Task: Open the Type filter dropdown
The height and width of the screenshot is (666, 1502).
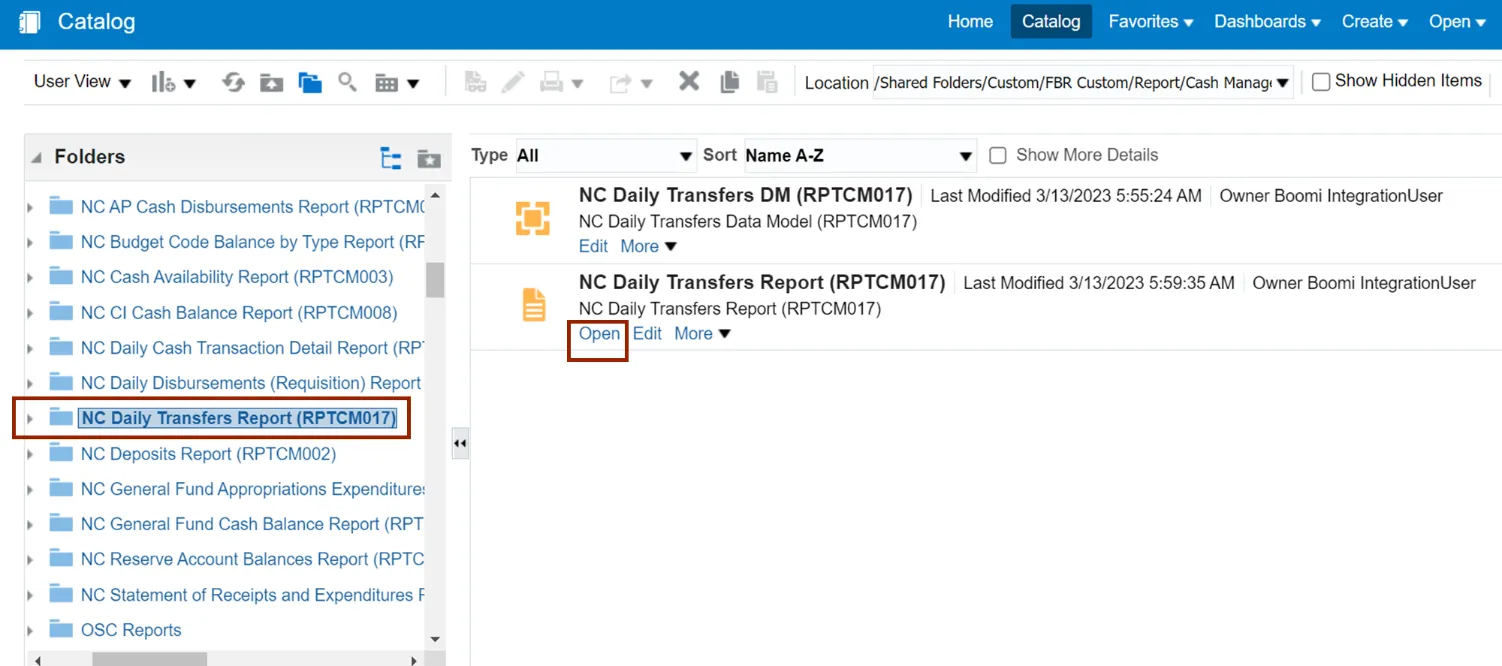Action: pos(605,156)
